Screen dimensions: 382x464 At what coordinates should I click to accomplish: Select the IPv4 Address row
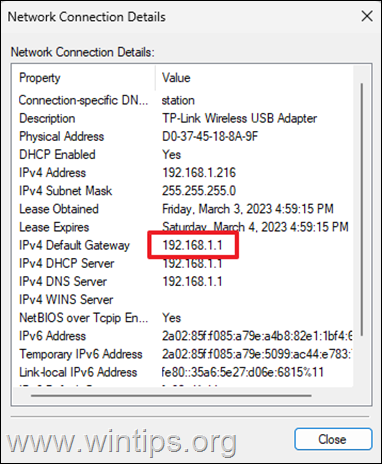pos(182,173)
